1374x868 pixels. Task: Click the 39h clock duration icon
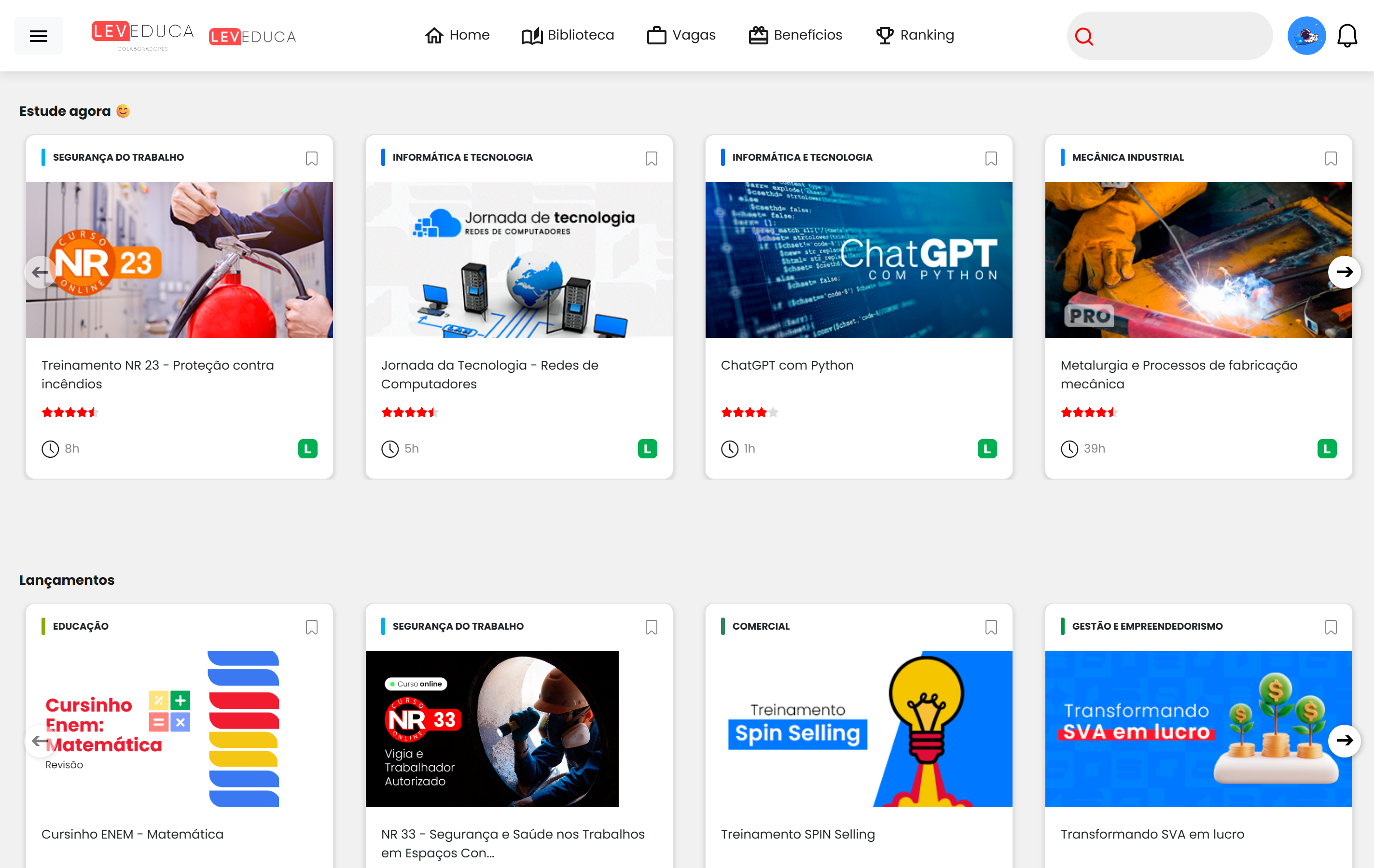coord(1069,449)
